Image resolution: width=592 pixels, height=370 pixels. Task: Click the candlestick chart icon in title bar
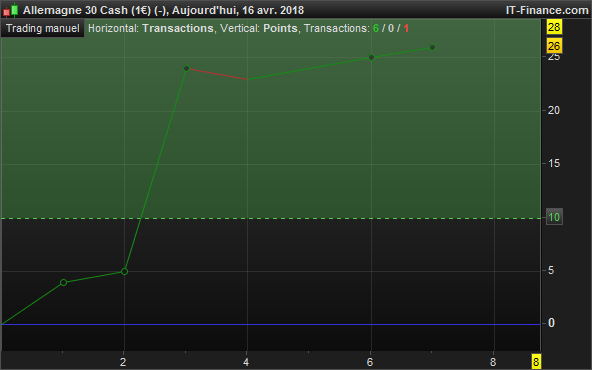(x=11, y=10)
